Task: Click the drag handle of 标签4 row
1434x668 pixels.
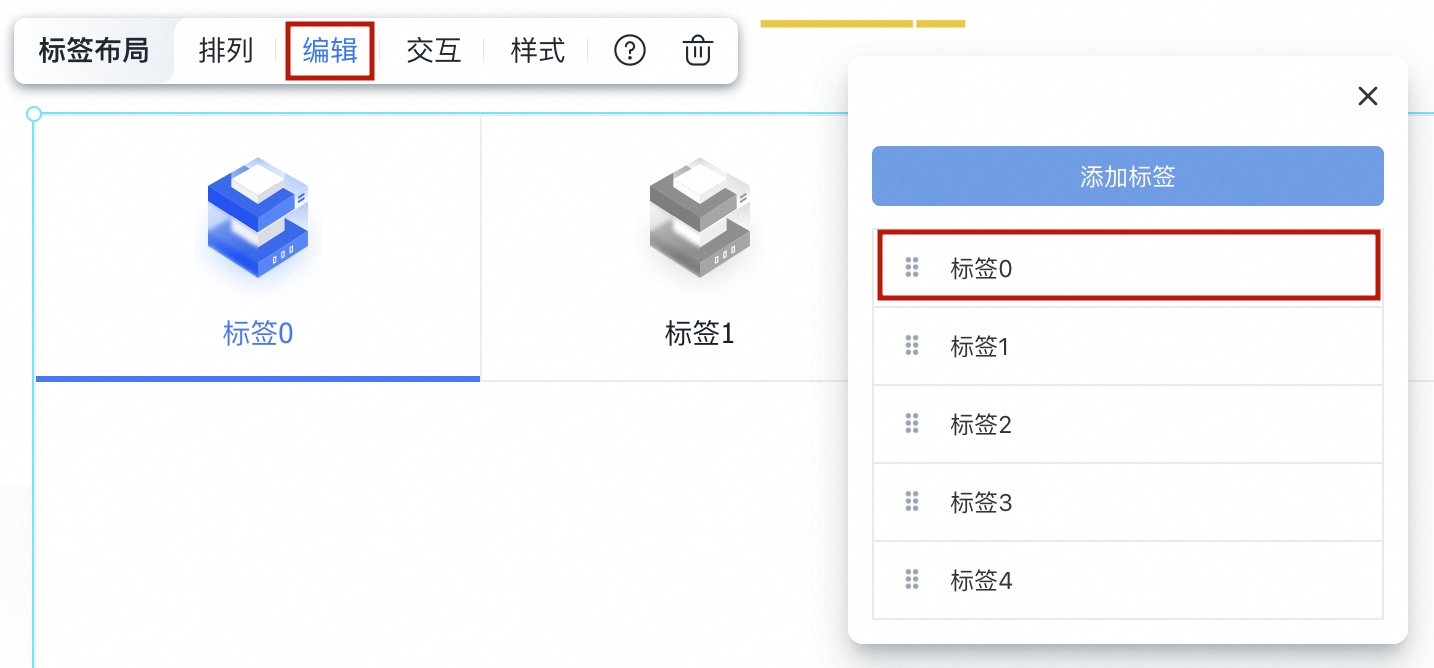Action: [x=912, y=579]
